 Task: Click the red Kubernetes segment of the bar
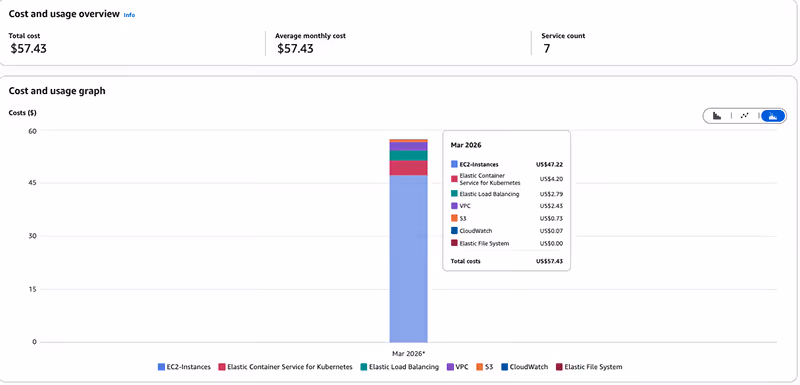(409, 168)
